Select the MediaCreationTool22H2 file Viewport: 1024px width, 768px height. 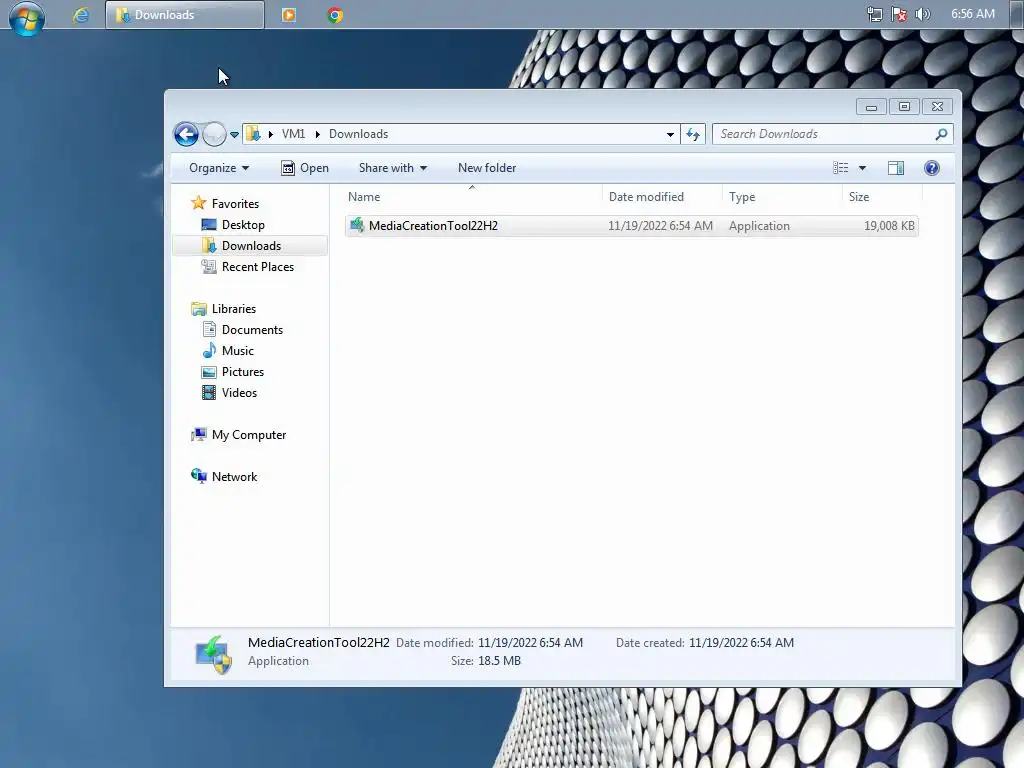[x=632, y=226]
